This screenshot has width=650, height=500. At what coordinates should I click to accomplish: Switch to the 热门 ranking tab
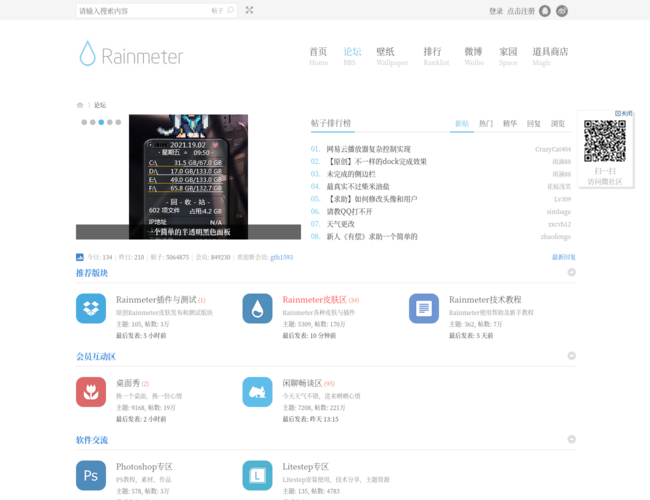pyautogui.click(x=486, y=124)
